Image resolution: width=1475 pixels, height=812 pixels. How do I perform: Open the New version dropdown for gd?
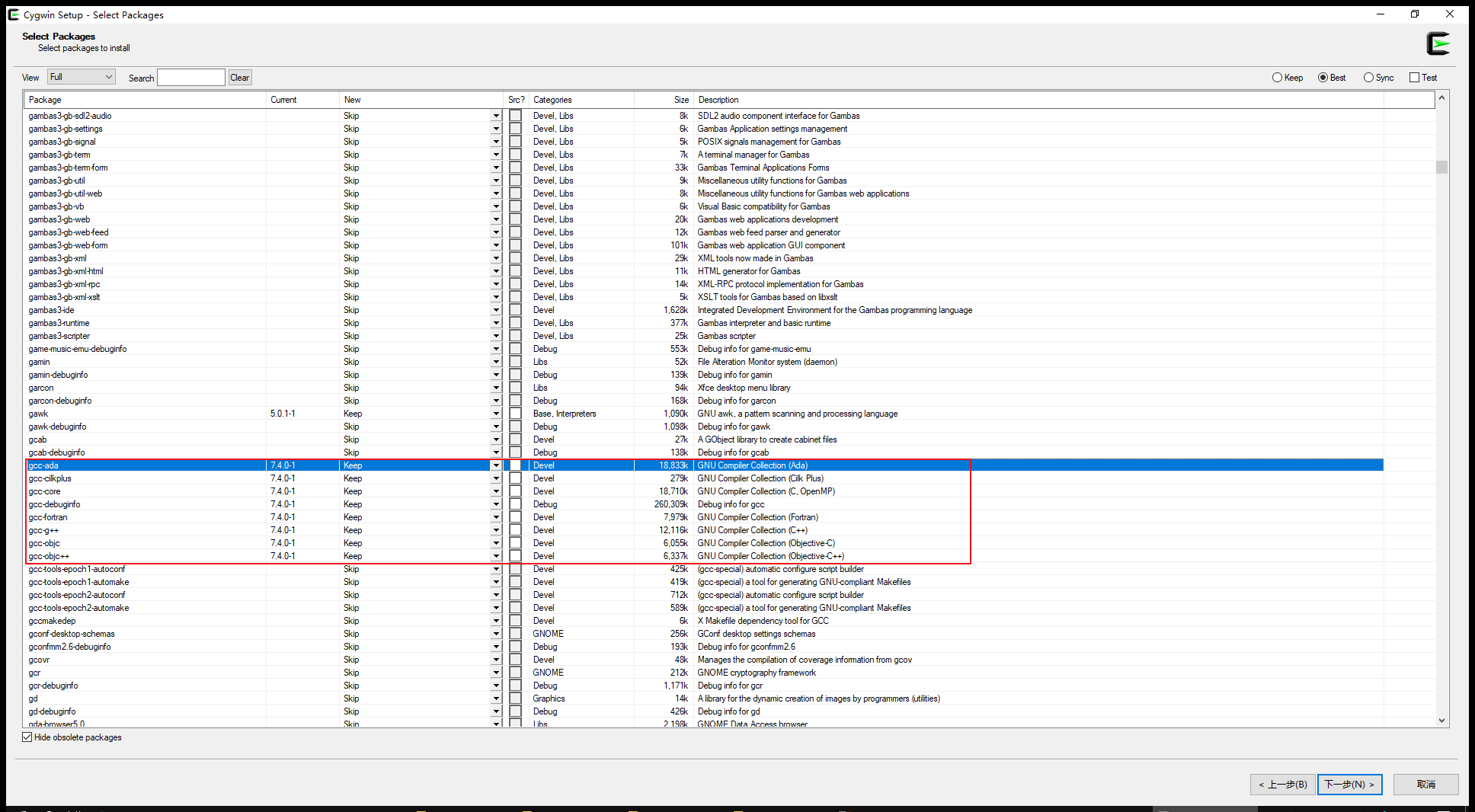coord(496,699)
